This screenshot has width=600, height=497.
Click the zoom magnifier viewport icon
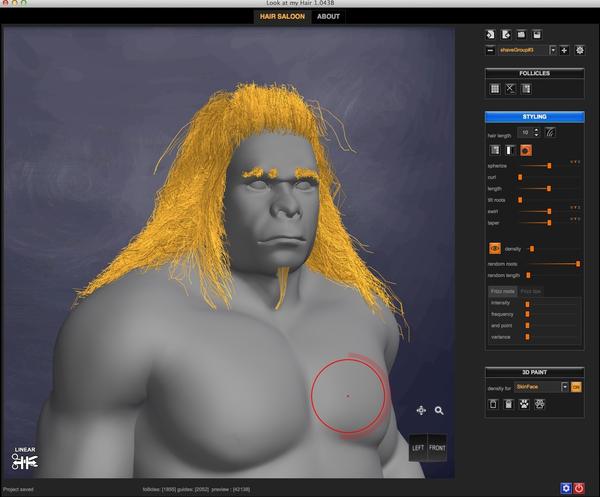(439, 411)
